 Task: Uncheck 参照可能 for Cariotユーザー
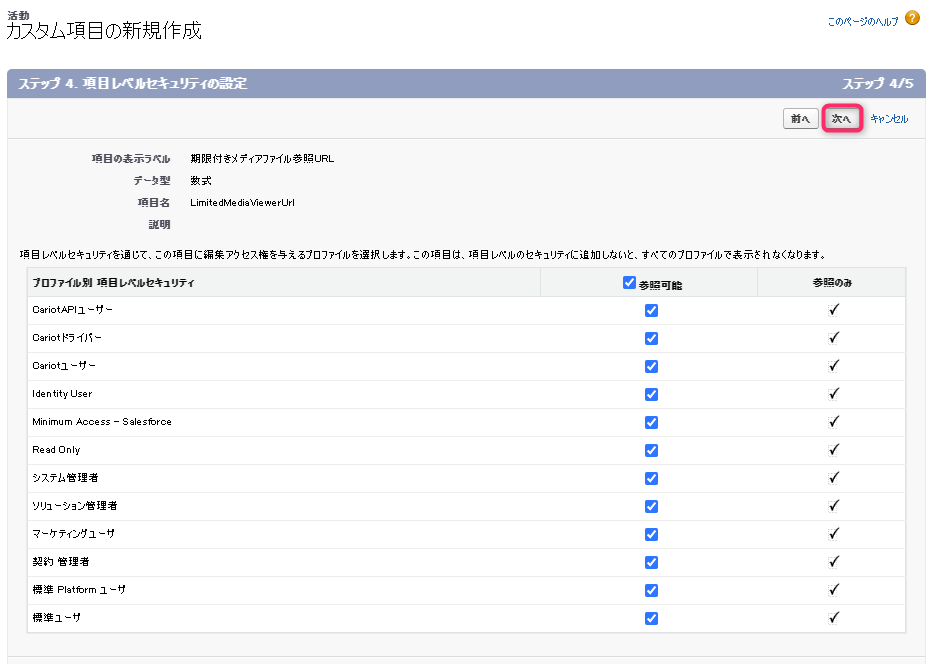tap(651, 366)
